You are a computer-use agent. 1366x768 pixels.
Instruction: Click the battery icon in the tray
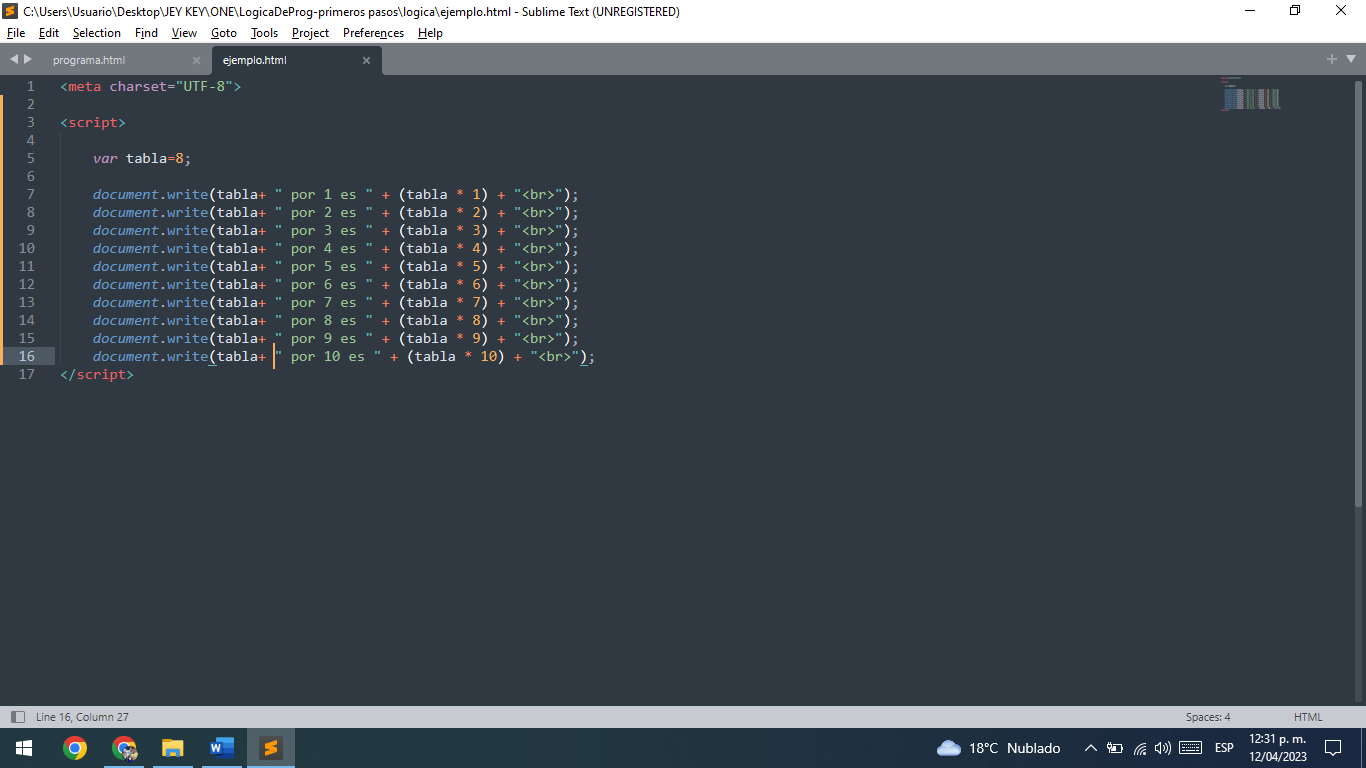[1115, 748]
